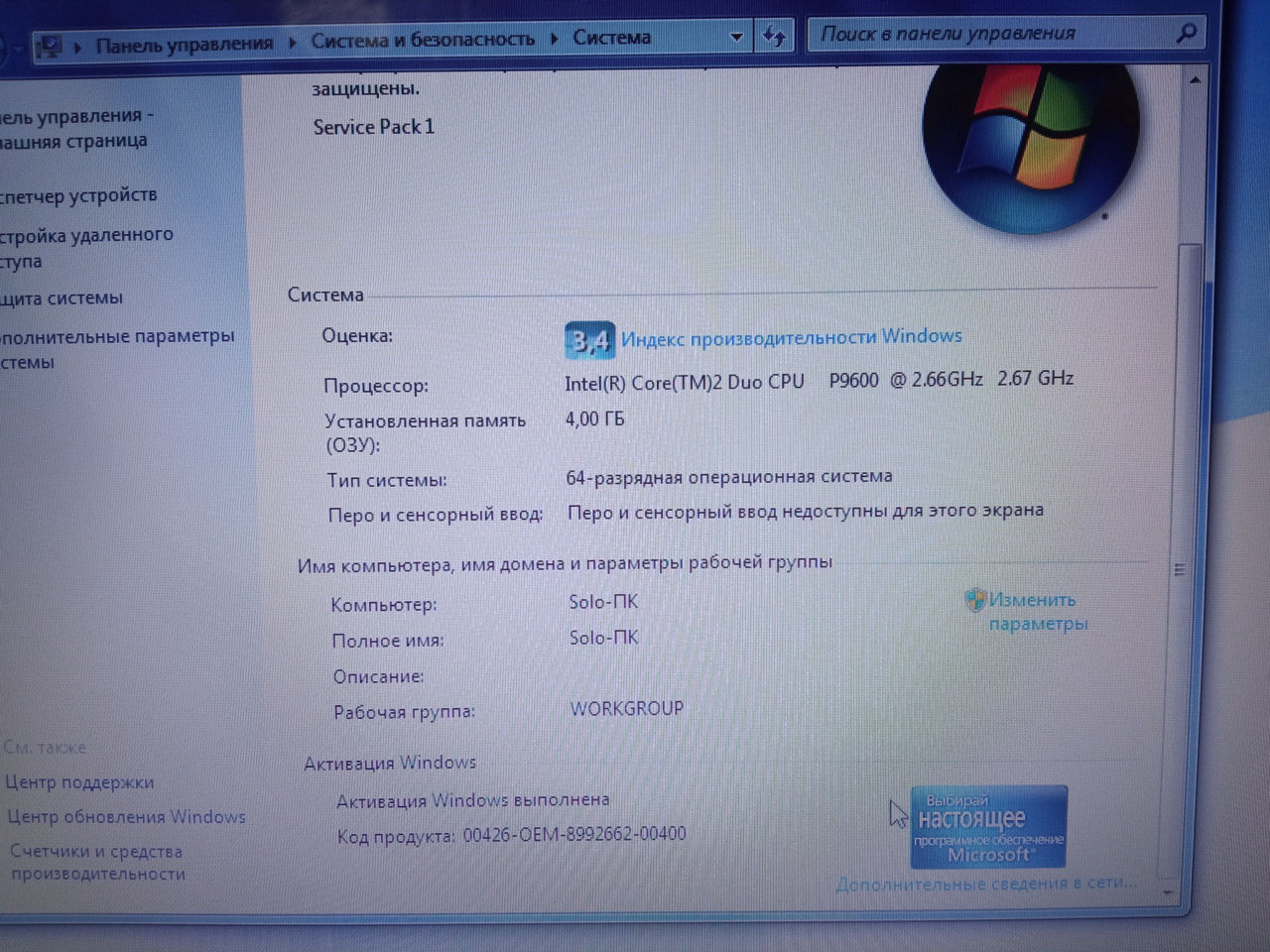The image size is (1270, 952).
Task: Click the 3,4 performance score badge
Action: (x=589, y=341)
